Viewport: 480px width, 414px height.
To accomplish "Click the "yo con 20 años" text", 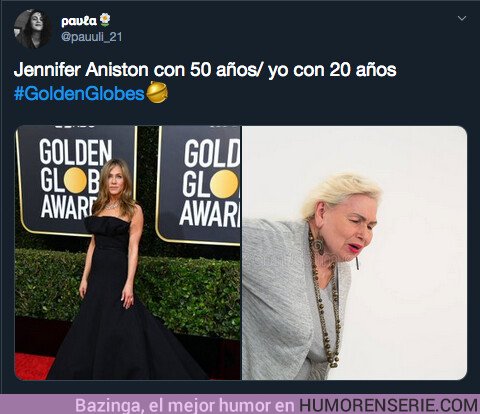I will coord(332,70).
